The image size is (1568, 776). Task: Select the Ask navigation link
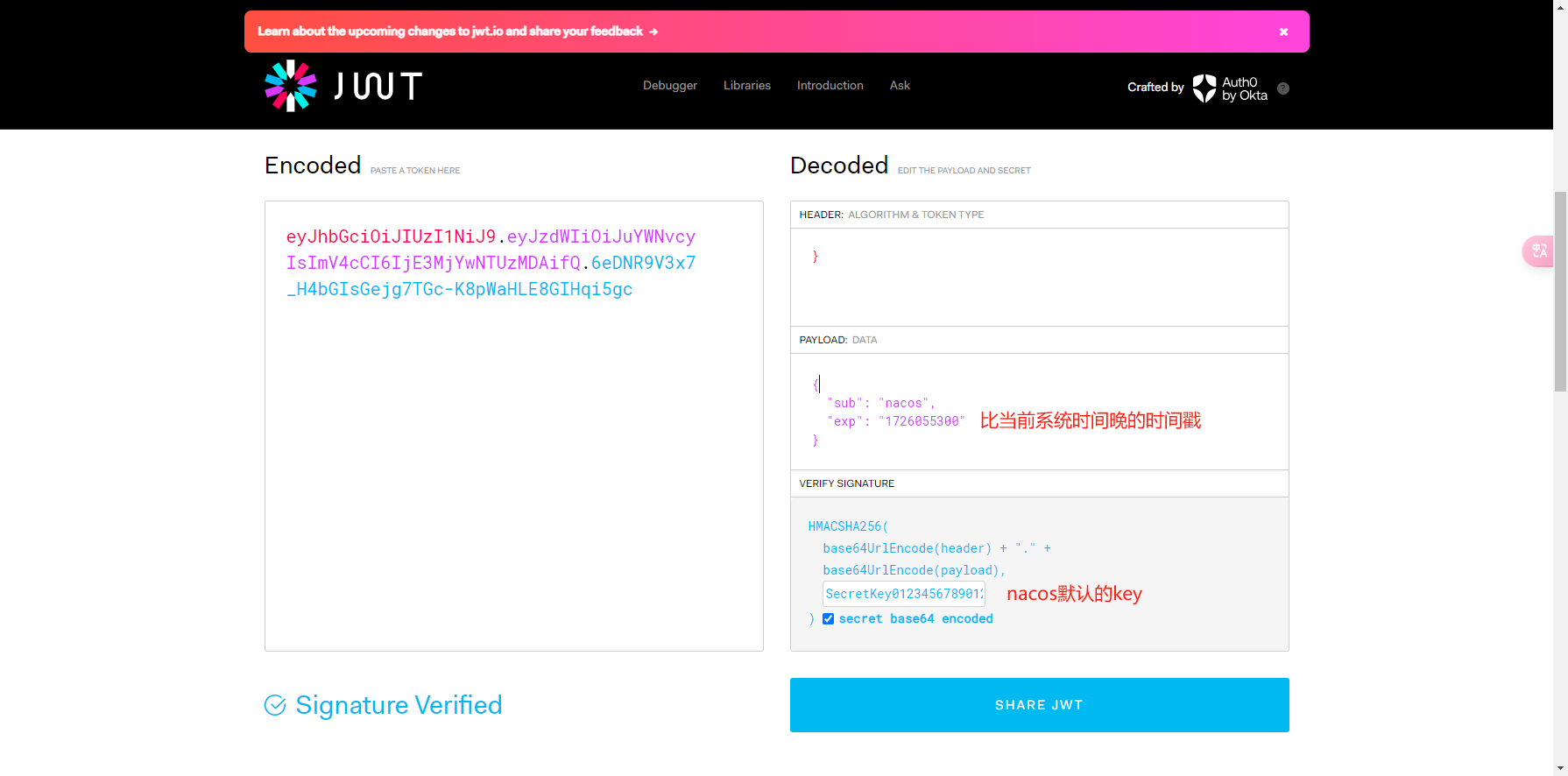(x=900, y=86)
